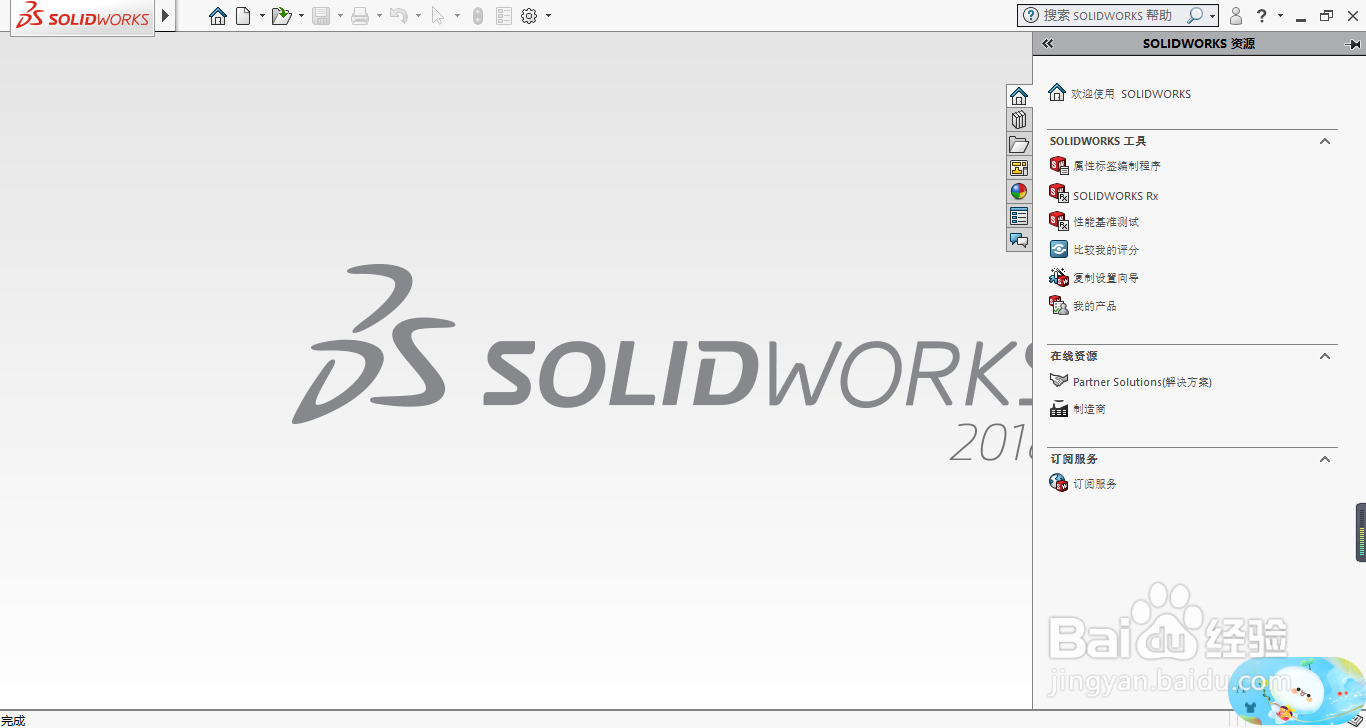Image resolution: width=1366 pixels, height=728 pixels.
Task: Click the Open file folder icon
Action: pyautogui.click(x=281, y=16)
